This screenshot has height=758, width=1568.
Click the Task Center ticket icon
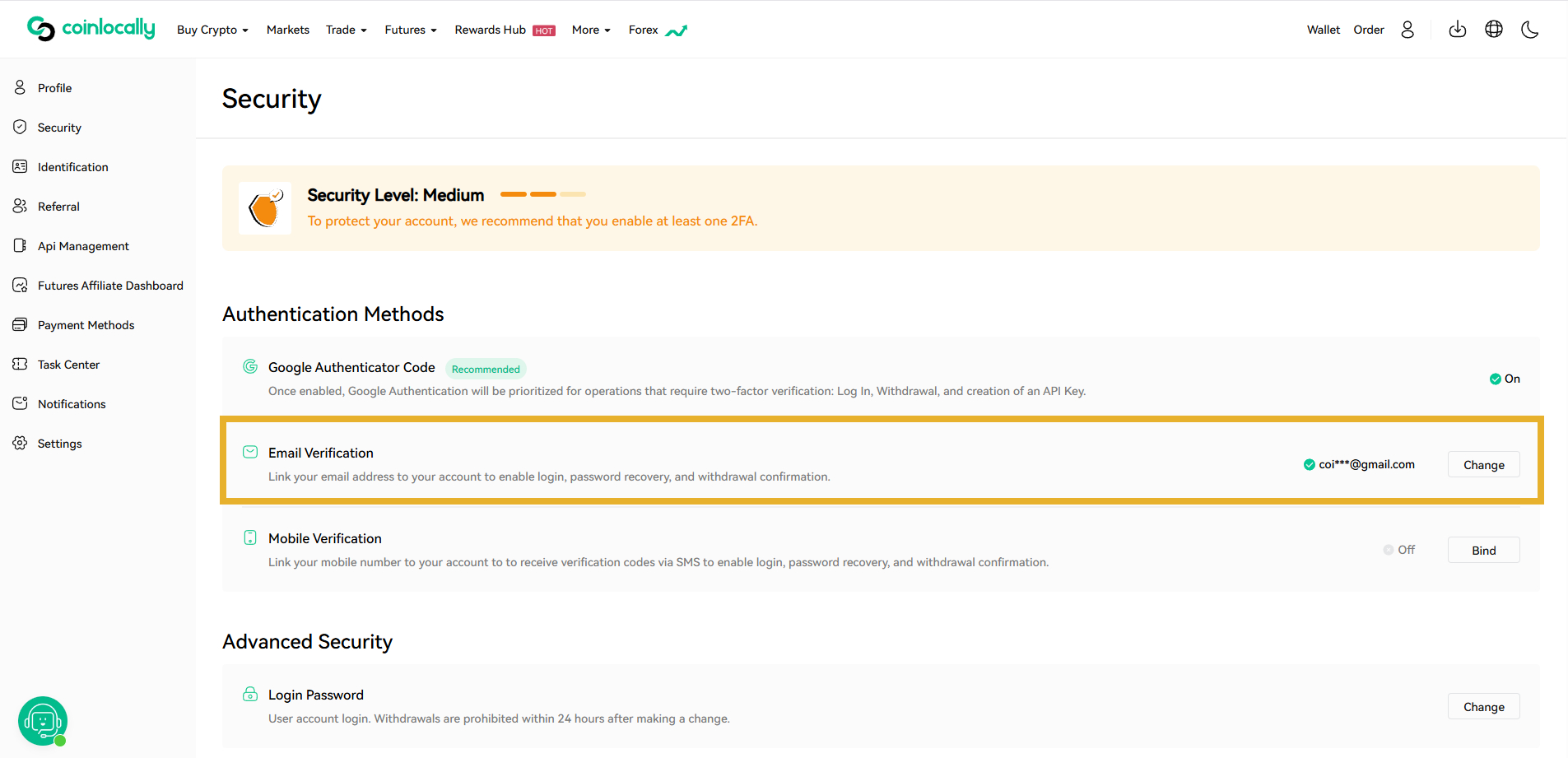(20, 364)
